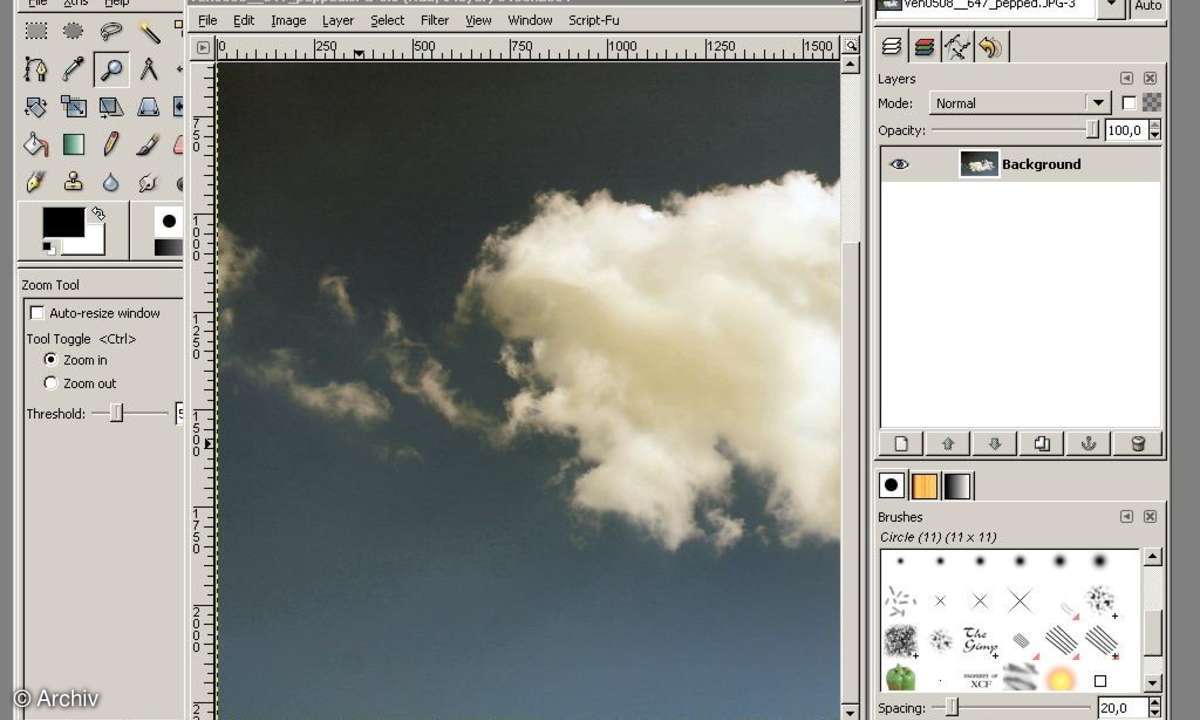Switch to the Undo History tab
Screen dimensions: 1200x720
[x=991, y=46]
